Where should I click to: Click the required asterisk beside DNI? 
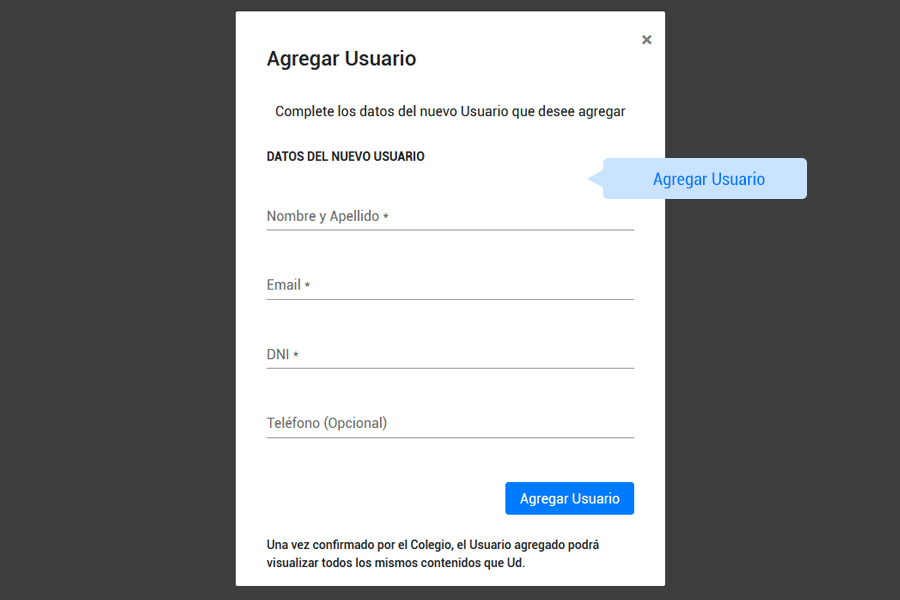[x=296, y=355]
